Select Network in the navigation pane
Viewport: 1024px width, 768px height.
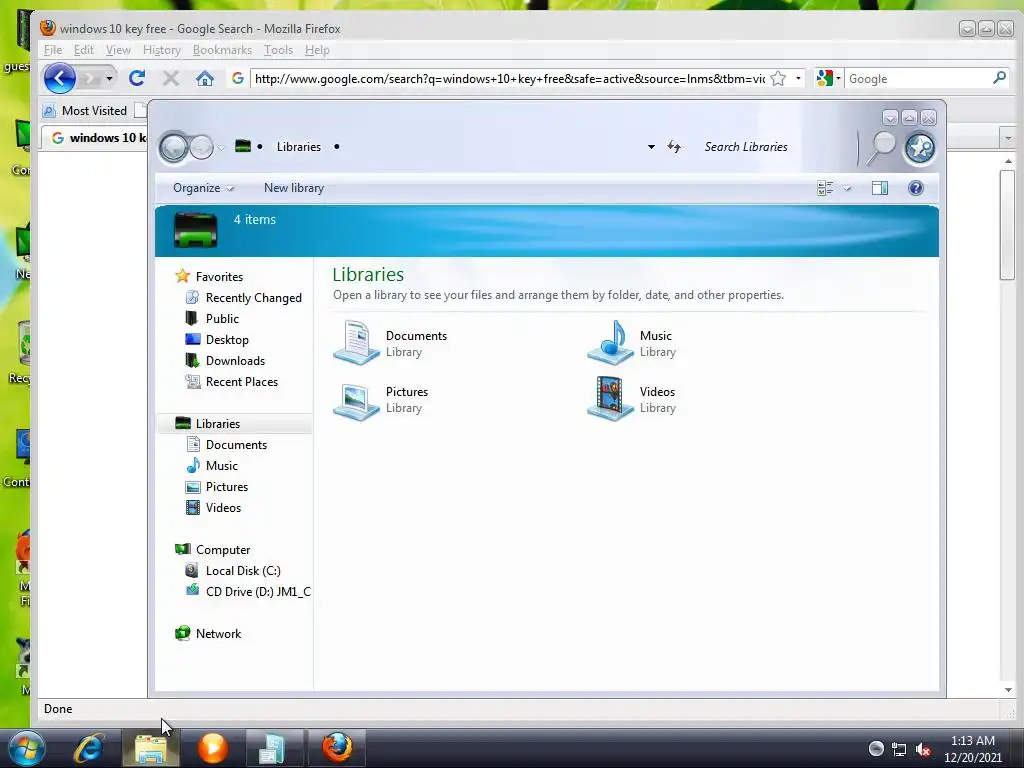(218, 633)
